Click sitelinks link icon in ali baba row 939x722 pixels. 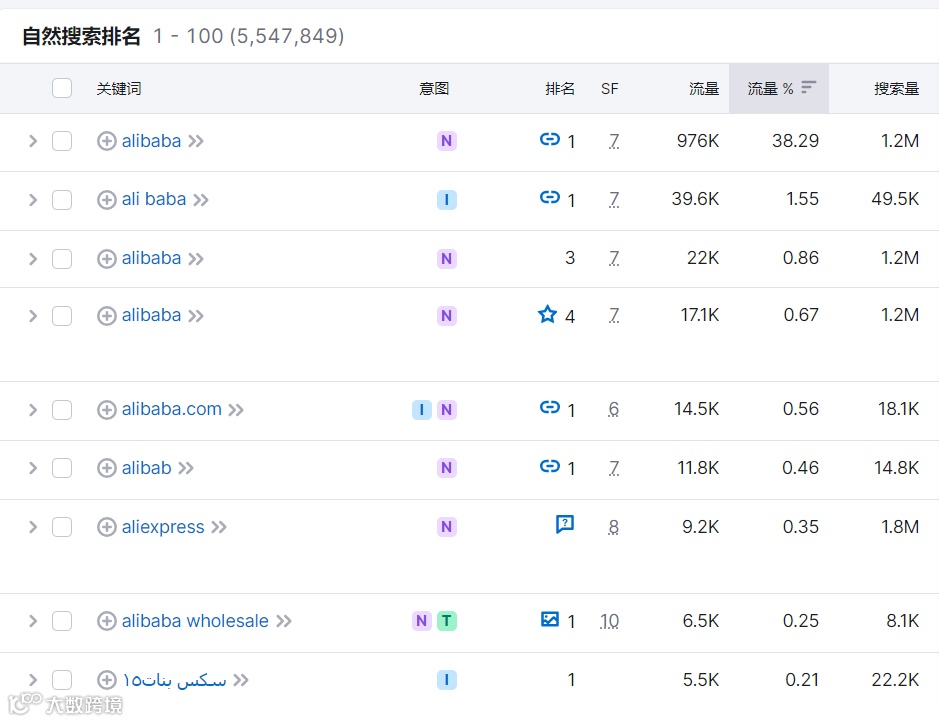click(x=550, y=198)
